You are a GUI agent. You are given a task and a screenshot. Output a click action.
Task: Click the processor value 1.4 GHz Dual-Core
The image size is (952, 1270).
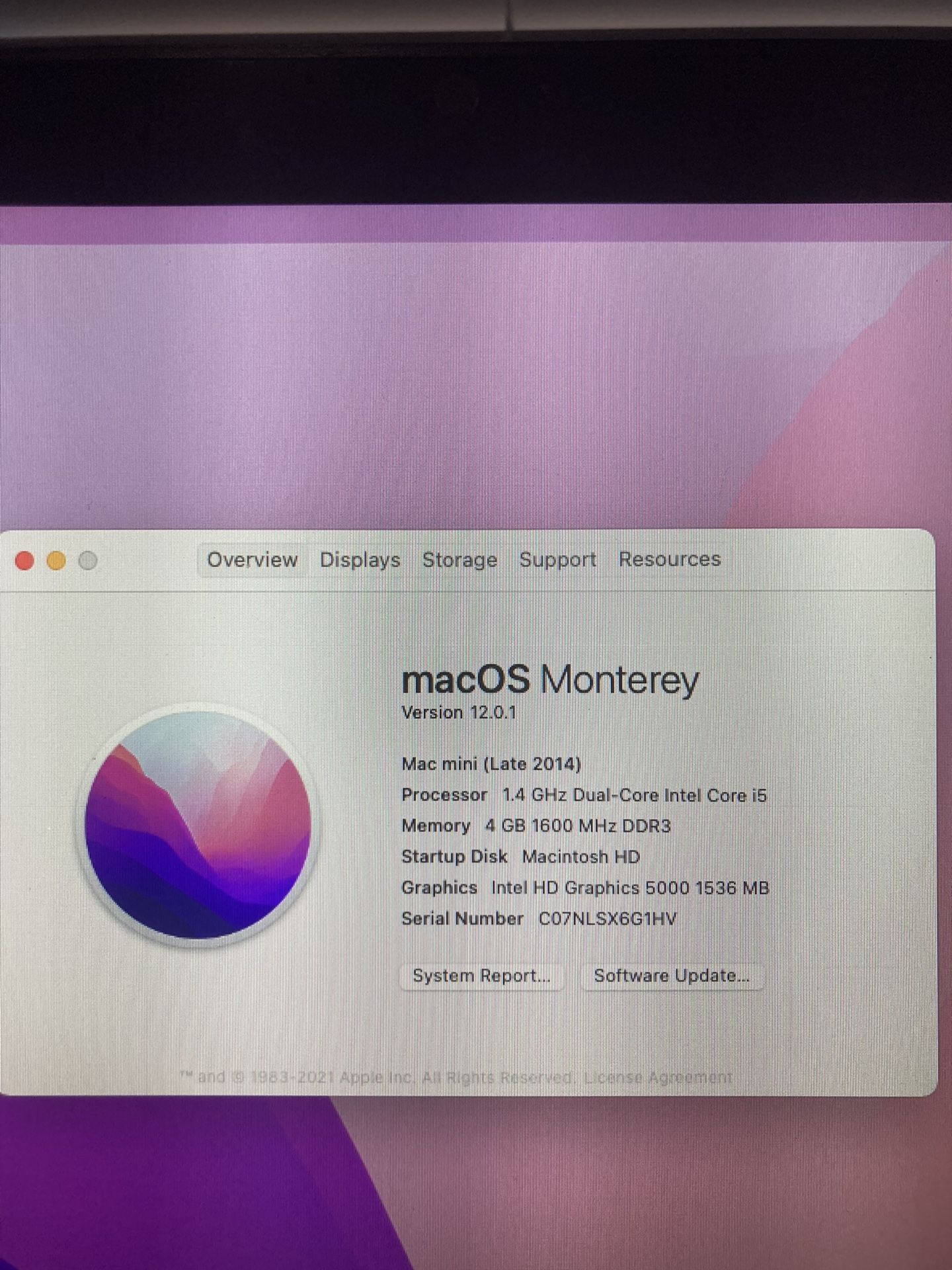coord(633,795)
